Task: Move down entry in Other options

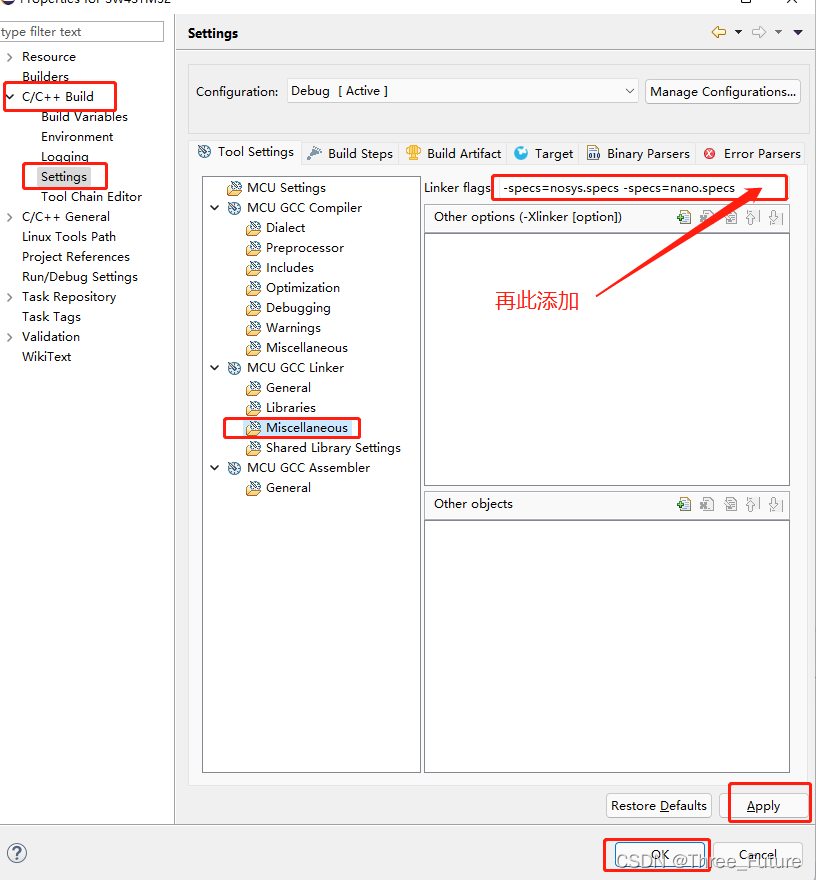Action: (775, 217)
